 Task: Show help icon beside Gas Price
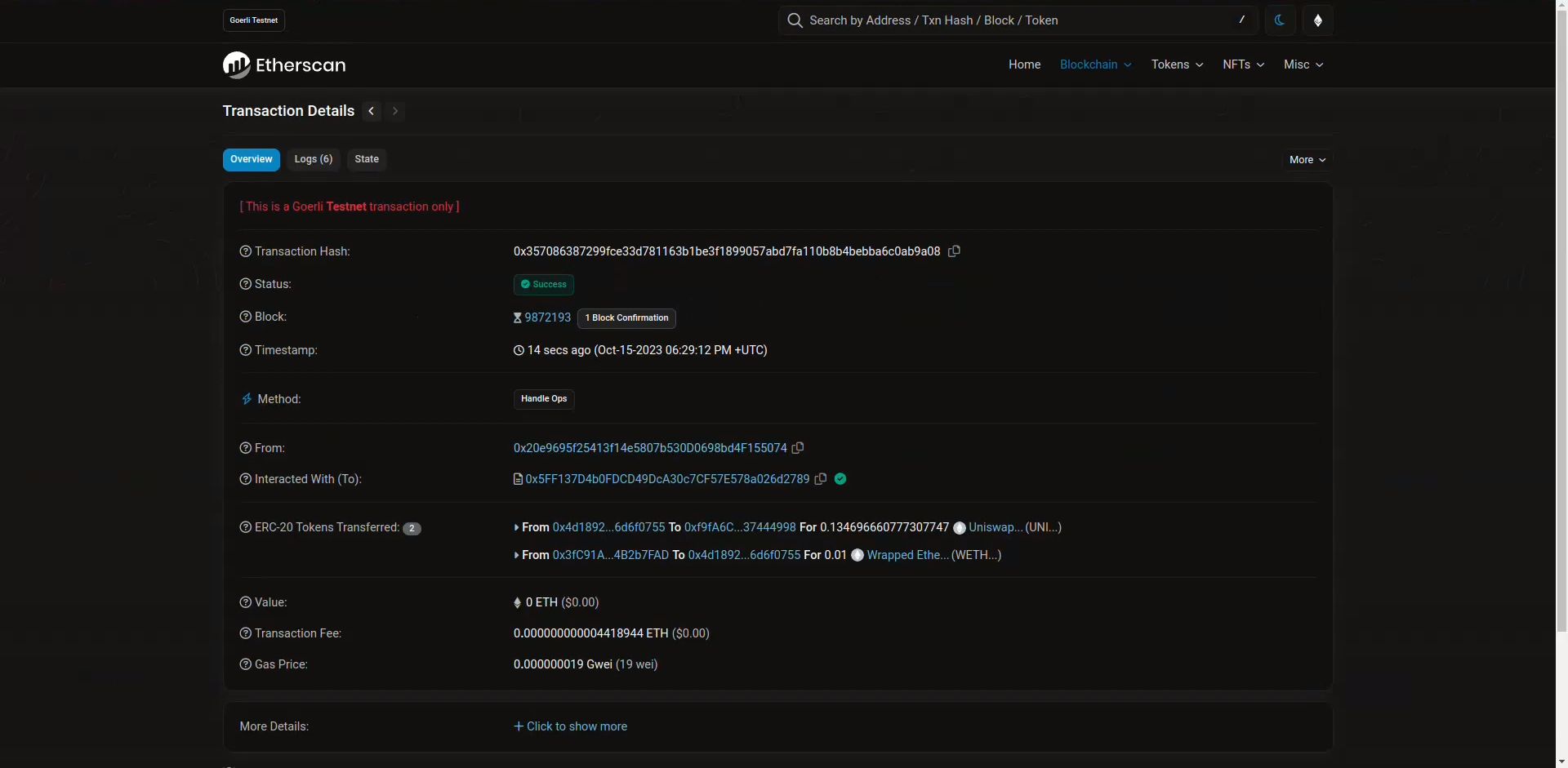245,664
